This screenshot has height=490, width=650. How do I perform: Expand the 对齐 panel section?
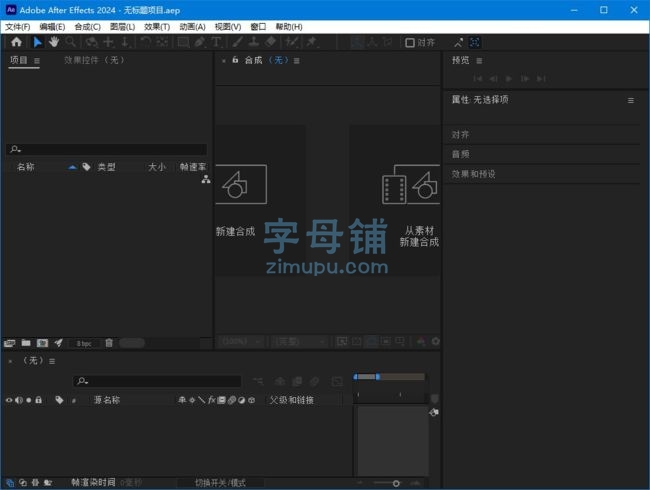(x=460, y=135)
